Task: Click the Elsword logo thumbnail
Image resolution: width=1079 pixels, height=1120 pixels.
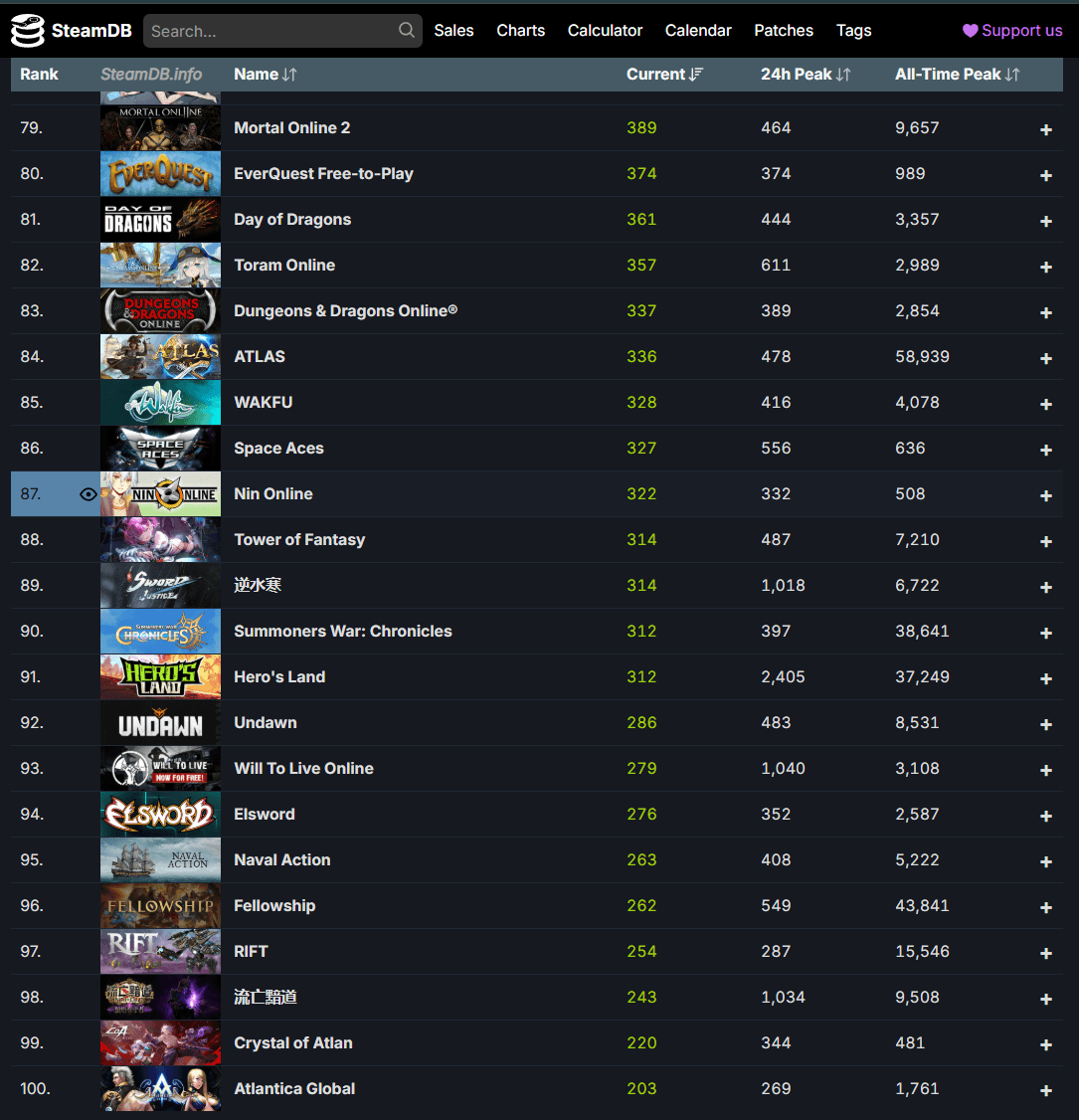Action: [x=160, y=814]
